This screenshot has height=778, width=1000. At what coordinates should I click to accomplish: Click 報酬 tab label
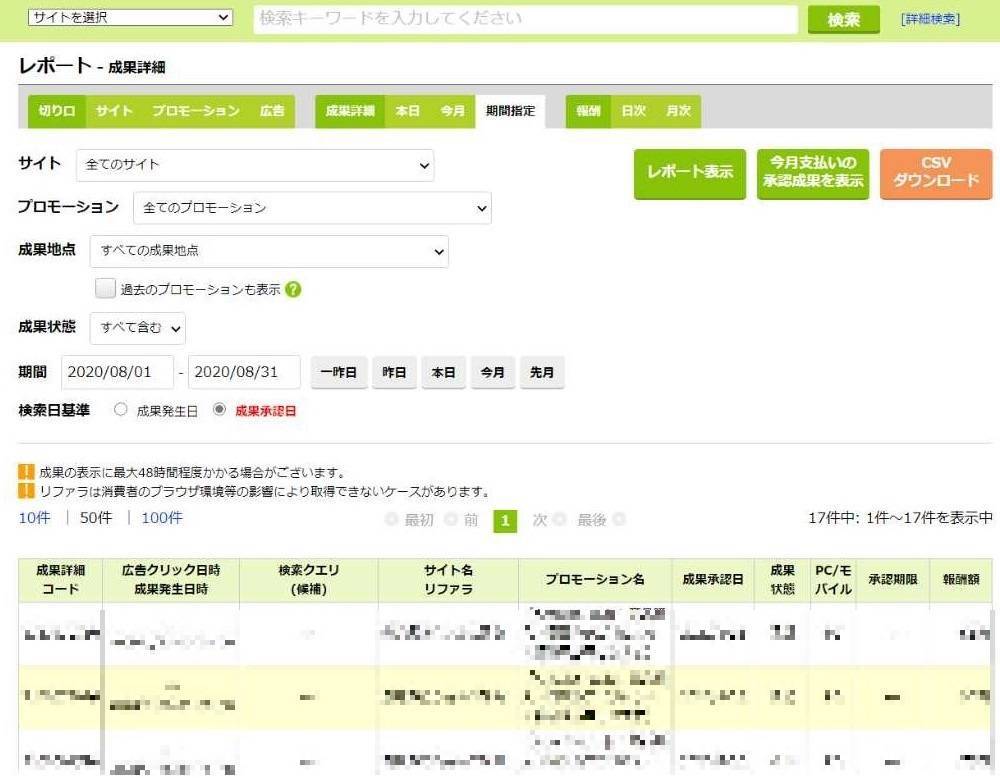[x=588, y=111]
